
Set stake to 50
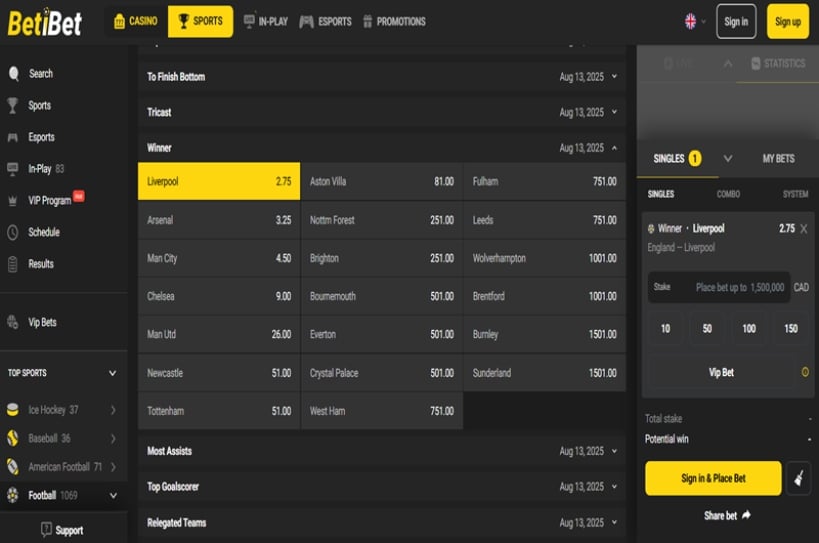pos(707,328)
